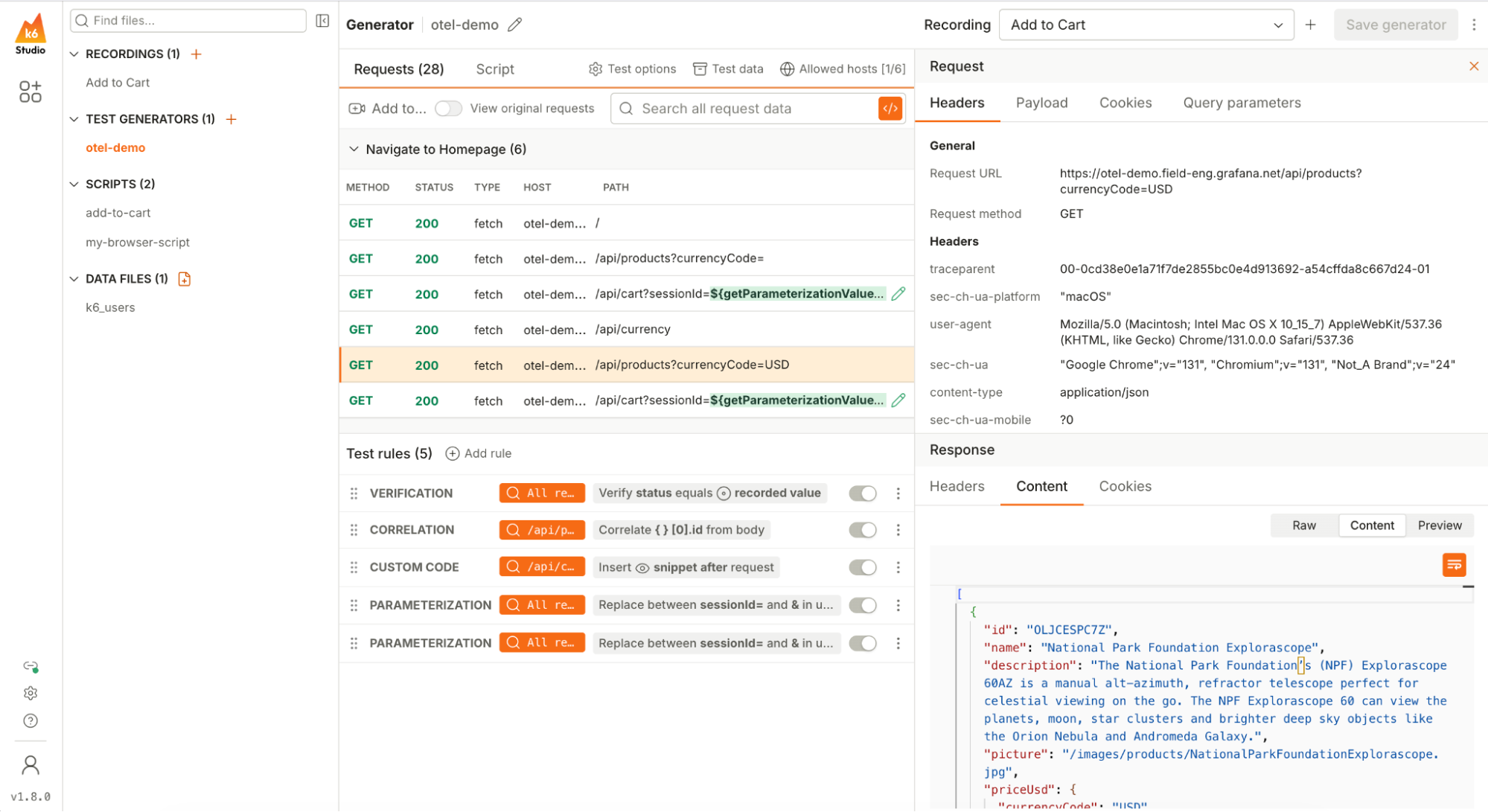Open the proxy connection status icon
This screenshot has width=1488, height=812.
[x=30, y=666]
